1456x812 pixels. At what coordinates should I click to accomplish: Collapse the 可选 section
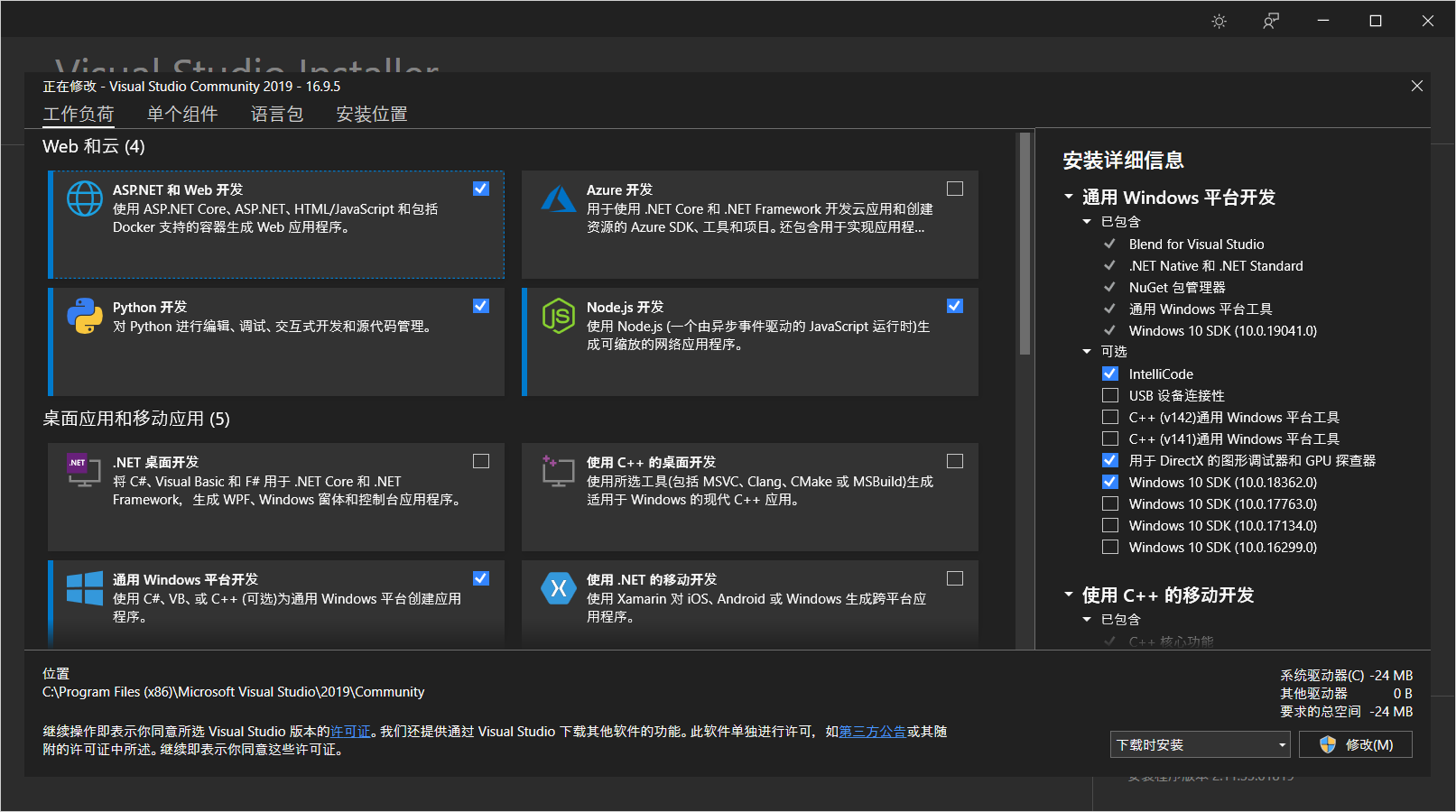tap(1087, 351)
